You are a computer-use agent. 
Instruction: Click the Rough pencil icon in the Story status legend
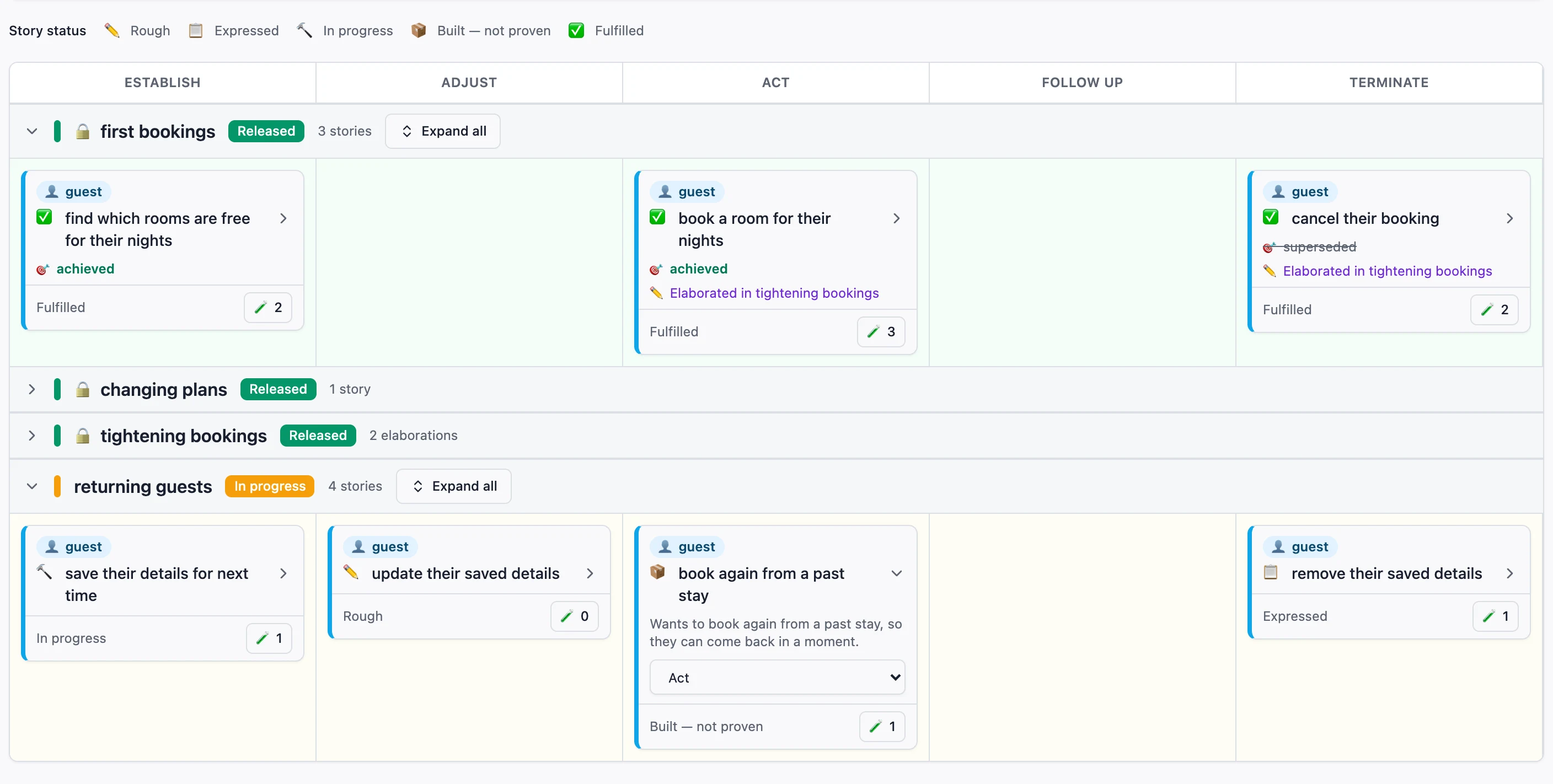[111, 30]
